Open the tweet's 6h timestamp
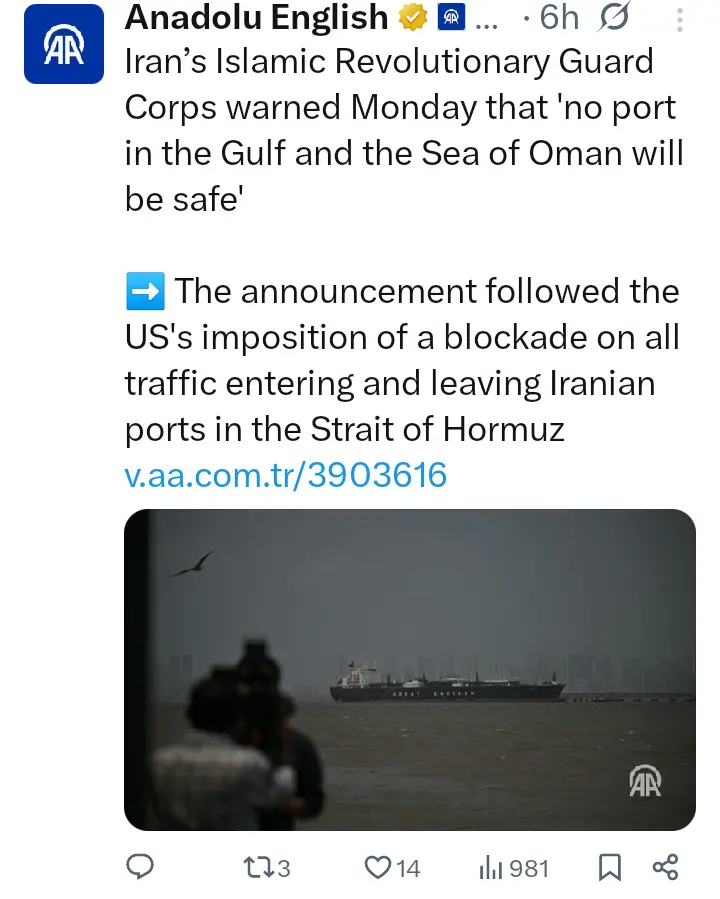Viewport: 720px width, 899px height. [x=559, y=17]
